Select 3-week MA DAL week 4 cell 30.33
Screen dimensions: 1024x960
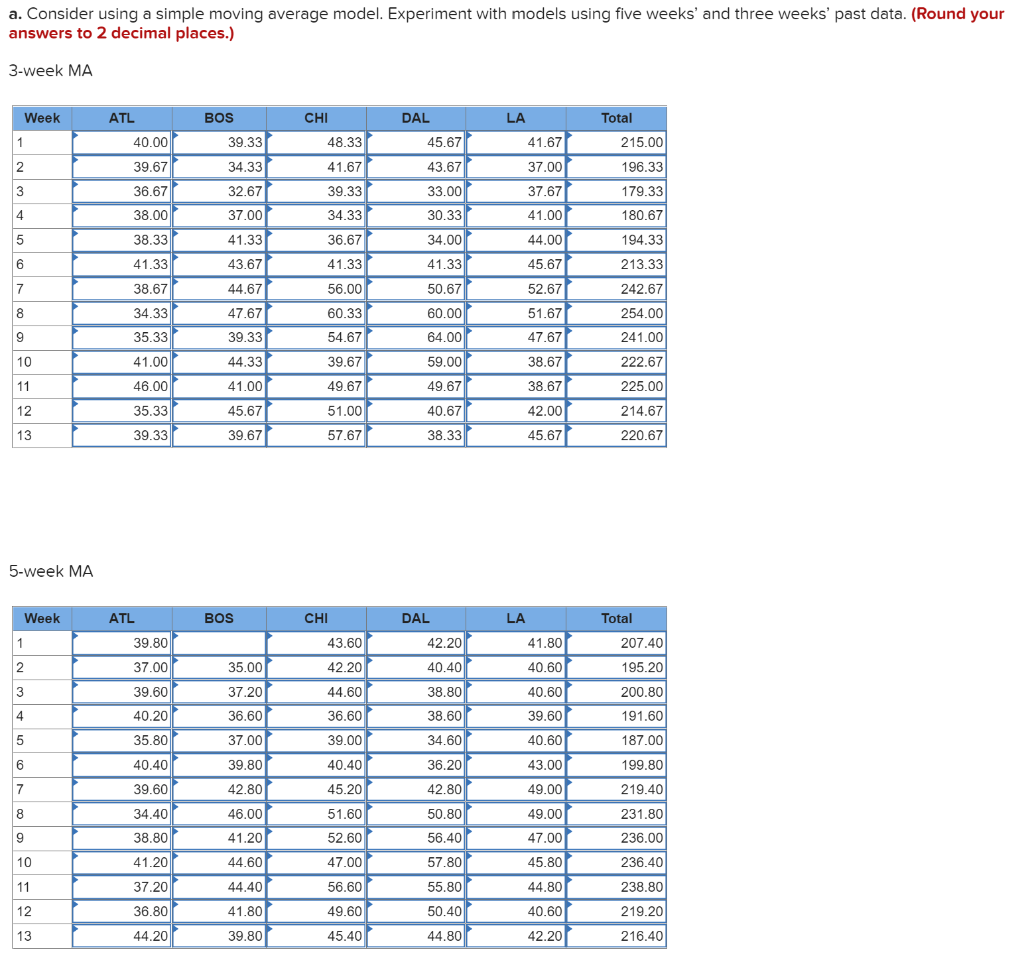click(417, 216)
